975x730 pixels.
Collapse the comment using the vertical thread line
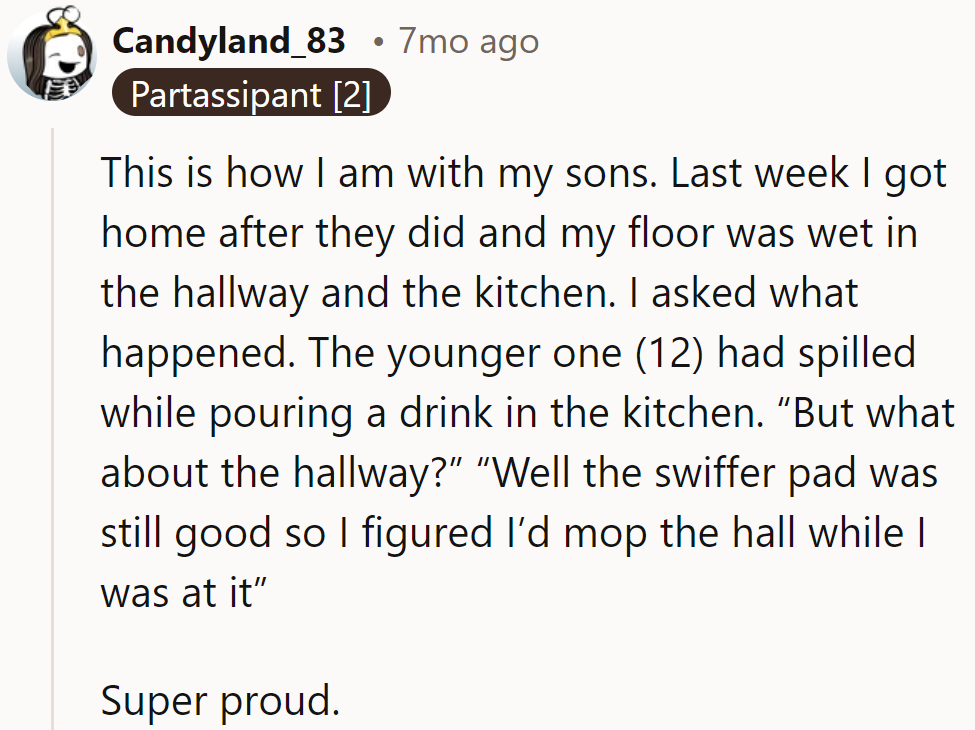point(52,430)
